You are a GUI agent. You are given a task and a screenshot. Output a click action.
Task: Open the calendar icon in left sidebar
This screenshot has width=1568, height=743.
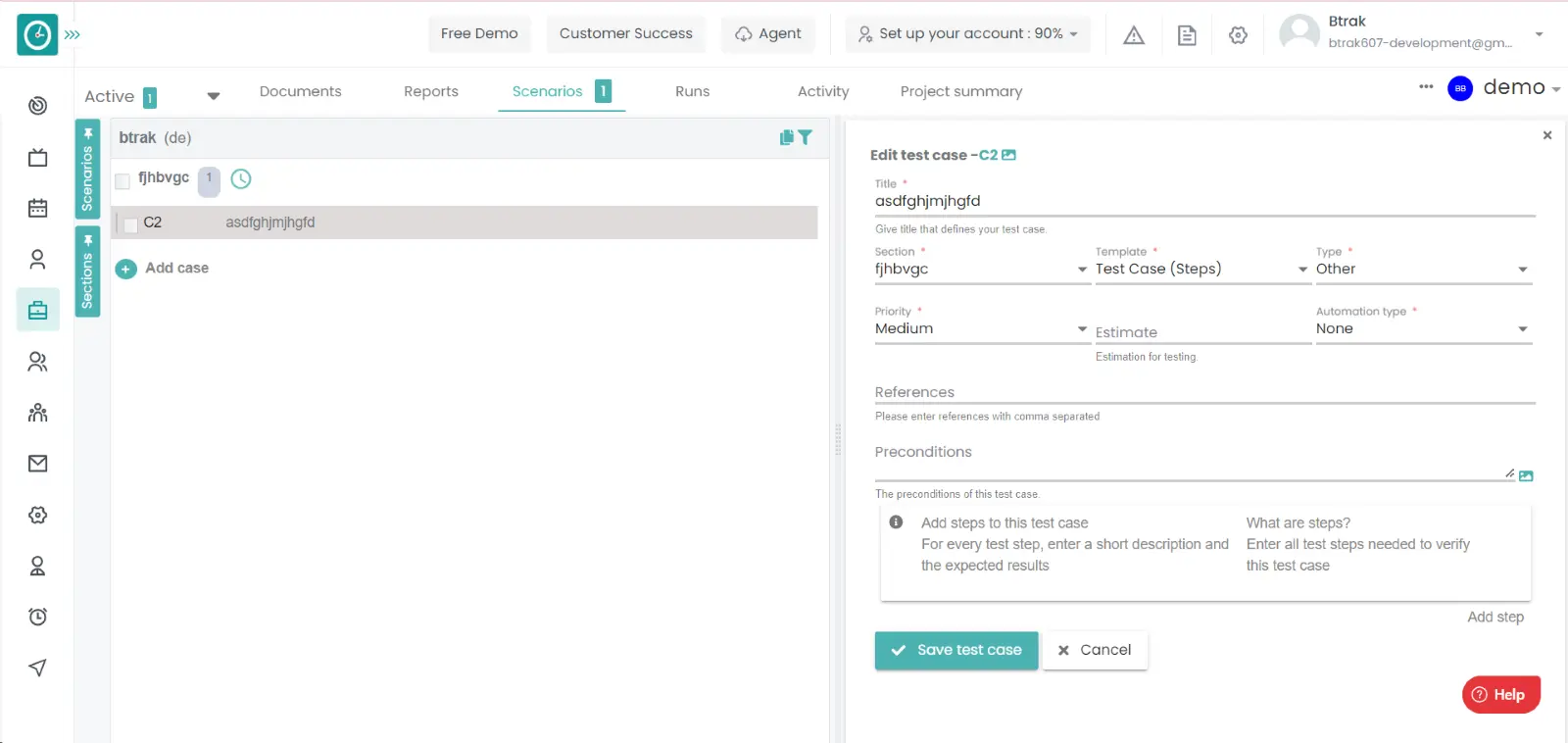38,208
